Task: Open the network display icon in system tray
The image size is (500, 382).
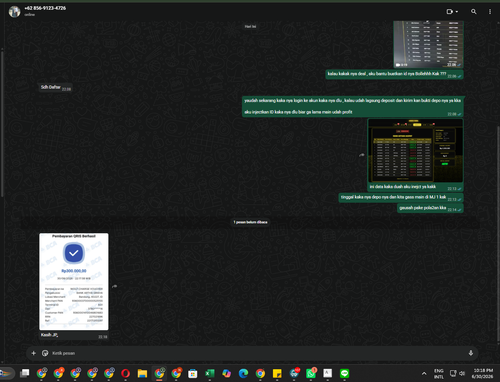Action: click(453, 373)
